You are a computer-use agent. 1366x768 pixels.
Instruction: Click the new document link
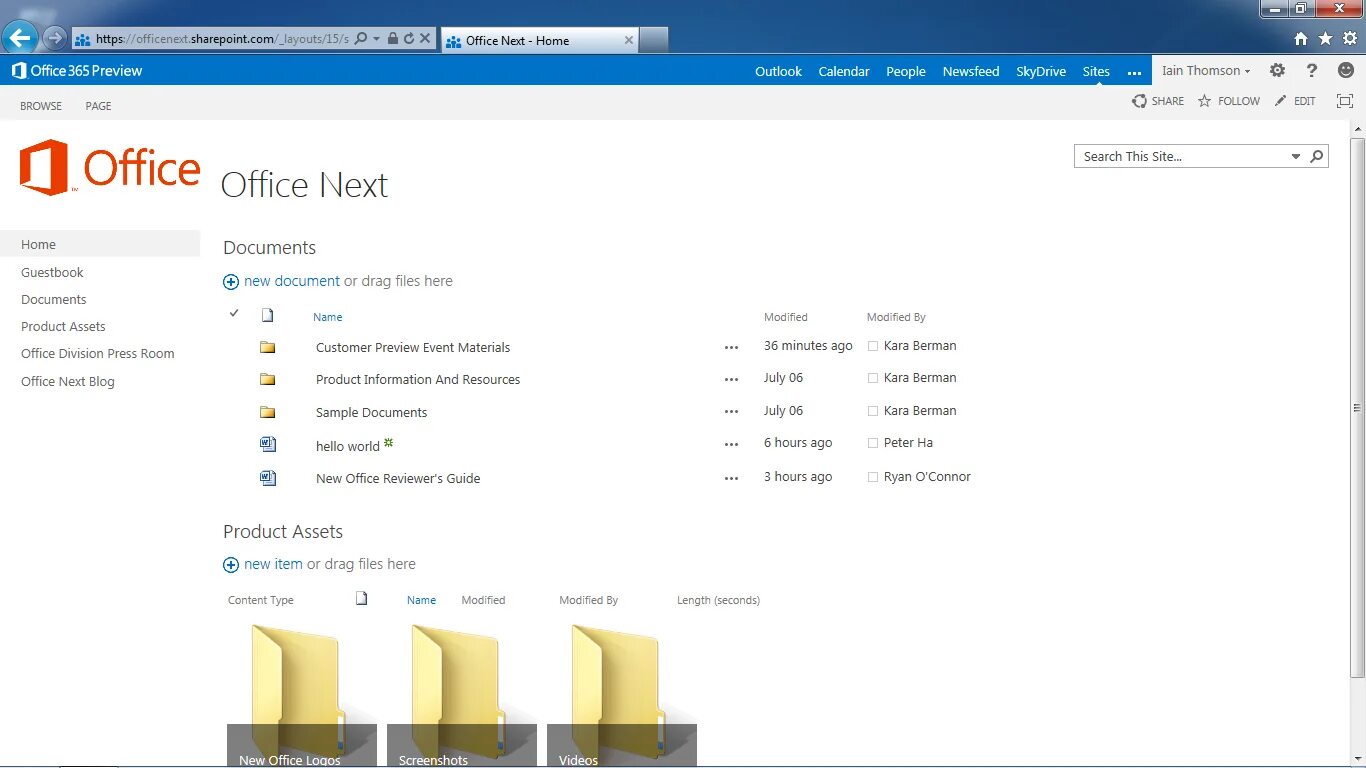pyautogui.click(x=292, y=281)
